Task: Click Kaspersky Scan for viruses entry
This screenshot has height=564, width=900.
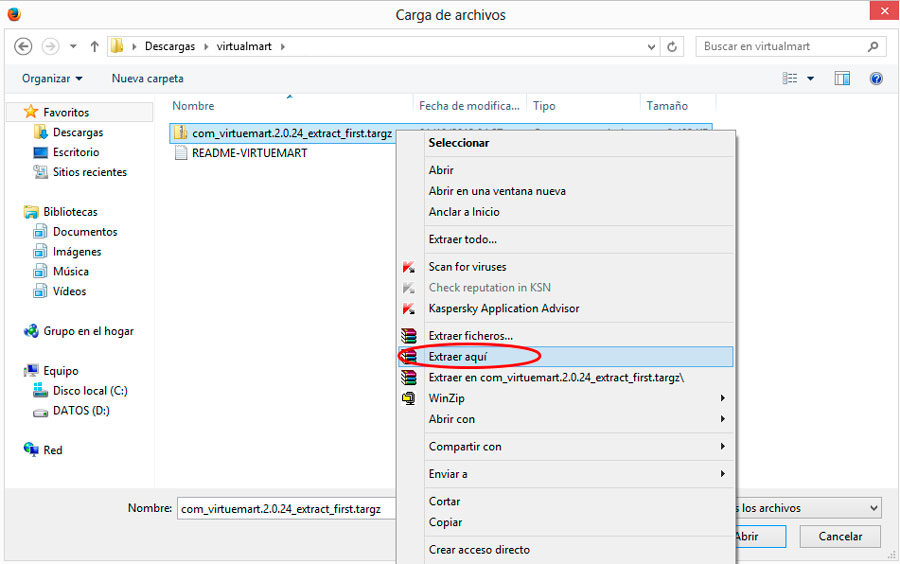Action: (467, 267)
